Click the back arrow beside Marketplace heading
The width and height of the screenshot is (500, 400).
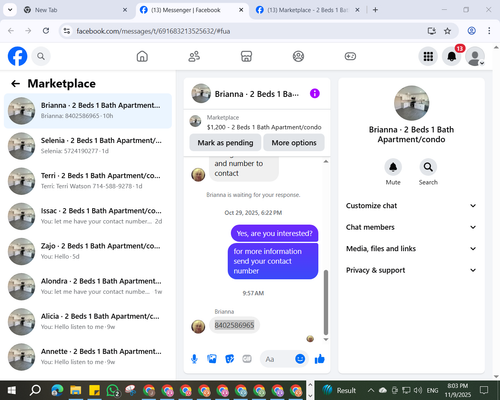tap(15, 83)
